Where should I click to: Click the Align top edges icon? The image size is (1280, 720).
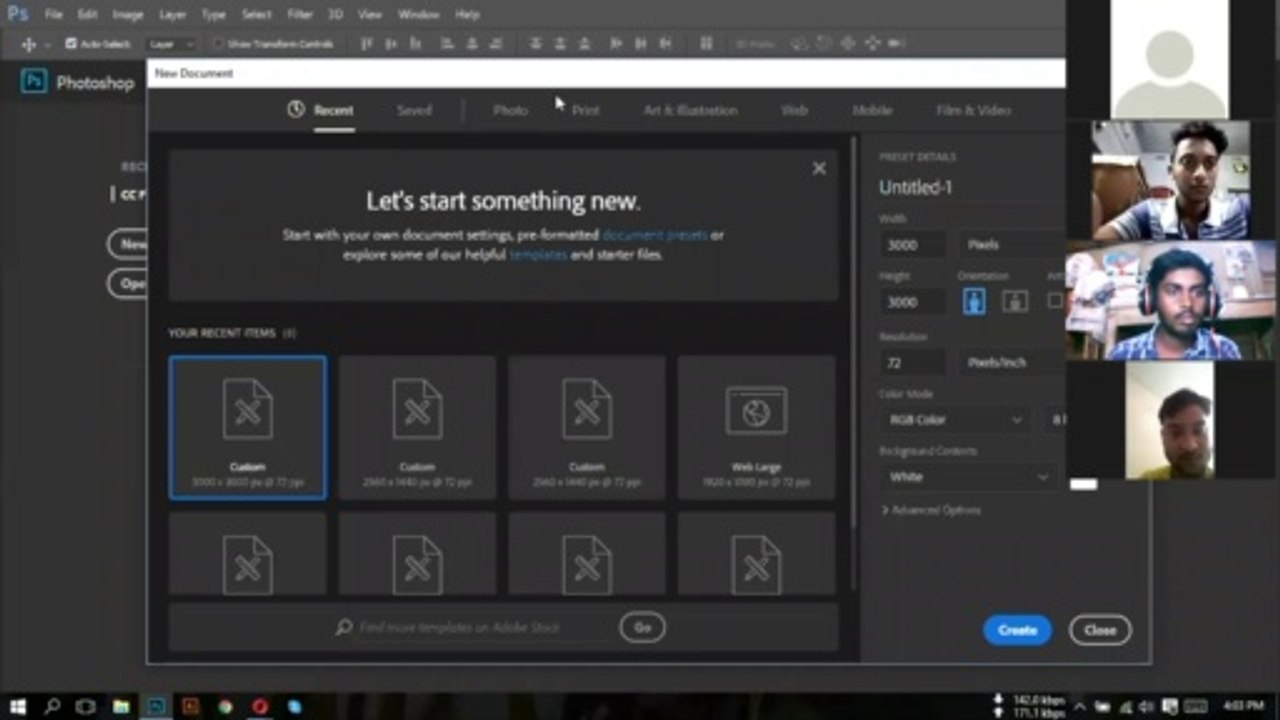366,44
